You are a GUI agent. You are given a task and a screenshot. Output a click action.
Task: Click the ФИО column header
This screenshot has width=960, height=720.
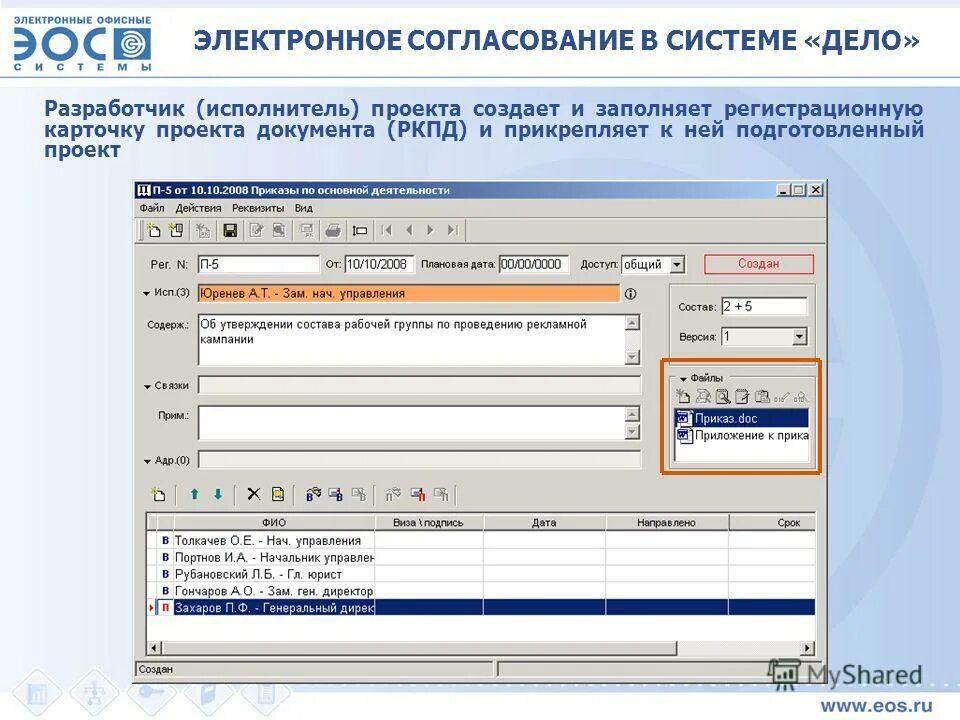pyautogui.click(x=274, y=522)
